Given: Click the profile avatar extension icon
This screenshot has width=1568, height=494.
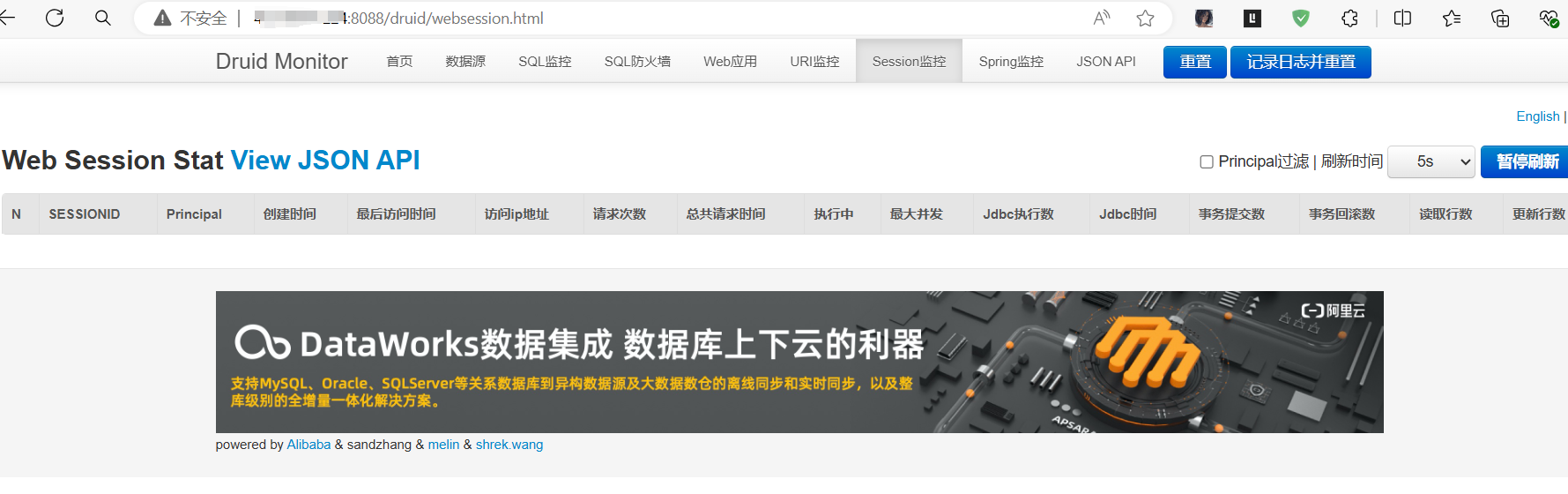Looking at the screenshot, I should coord(1204,18).
